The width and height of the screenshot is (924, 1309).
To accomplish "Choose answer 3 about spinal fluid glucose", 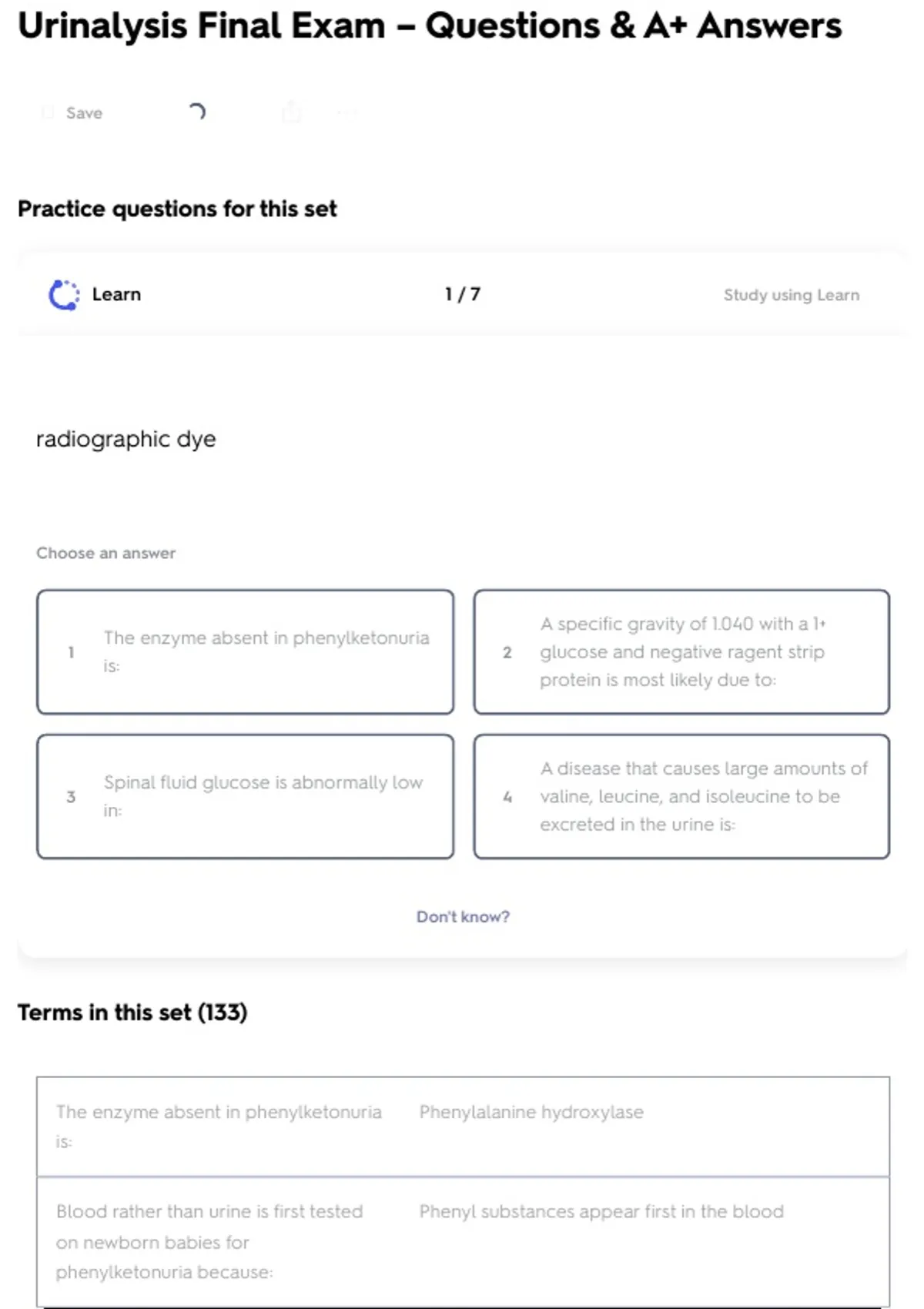I will tap(245, 796).
